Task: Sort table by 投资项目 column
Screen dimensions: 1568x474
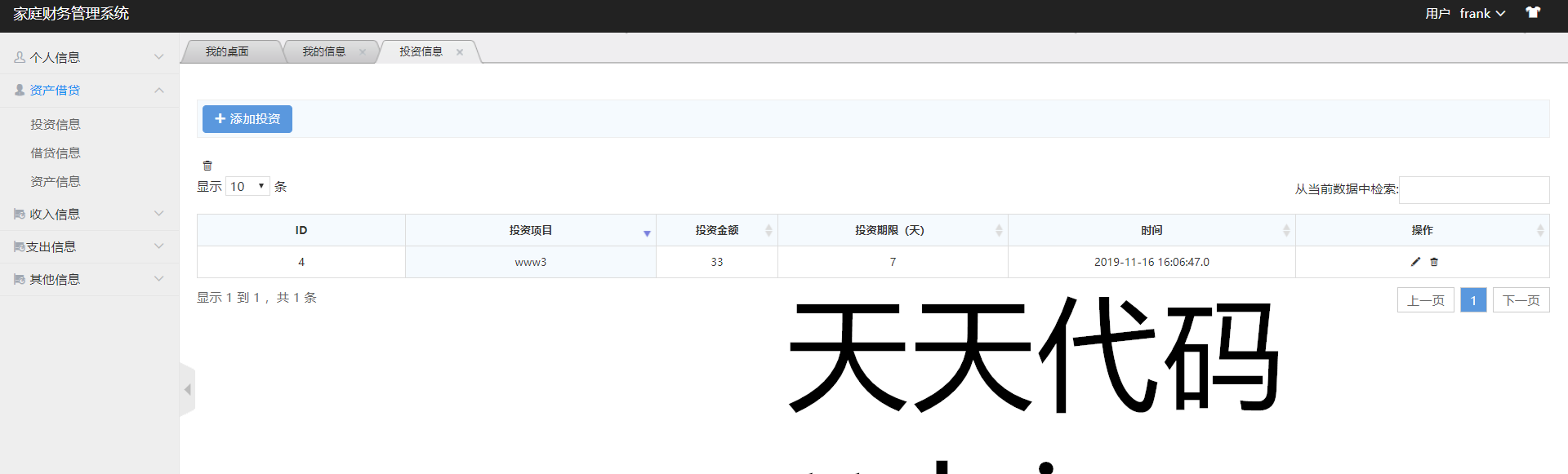Action: 531,230
